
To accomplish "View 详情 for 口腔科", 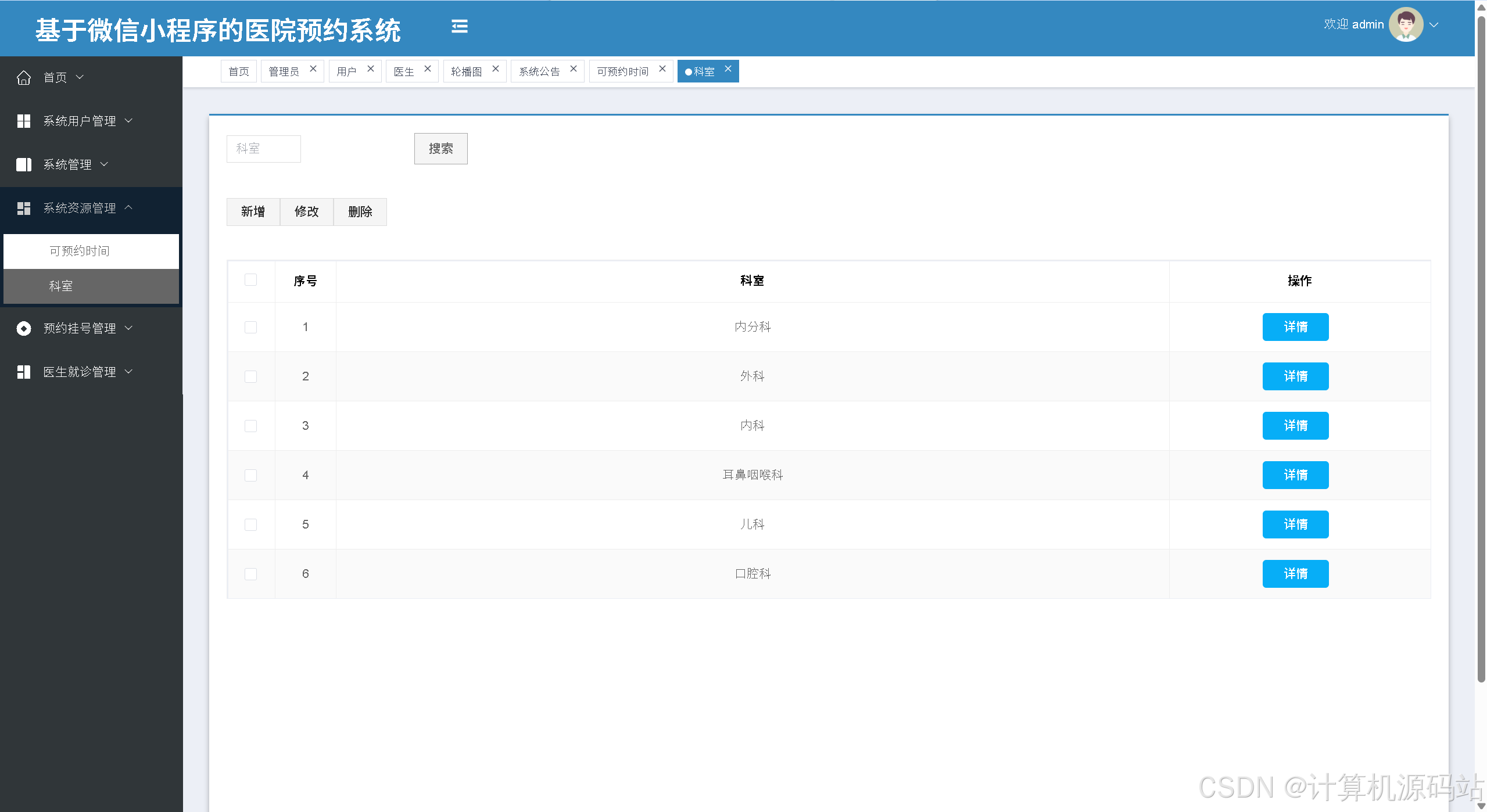I will coord(1295,574).
